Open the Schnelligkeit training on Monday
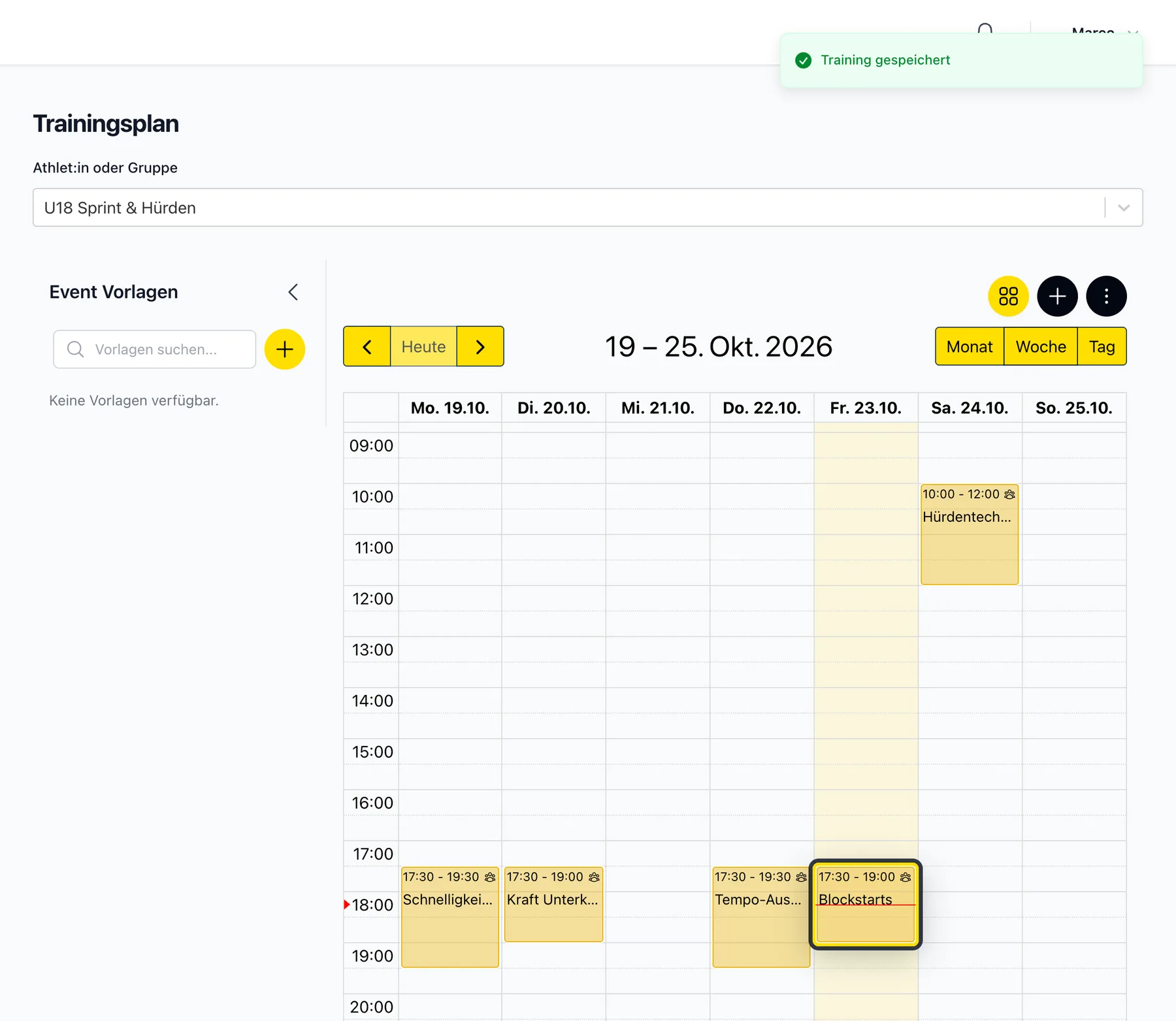 [450, 917]
